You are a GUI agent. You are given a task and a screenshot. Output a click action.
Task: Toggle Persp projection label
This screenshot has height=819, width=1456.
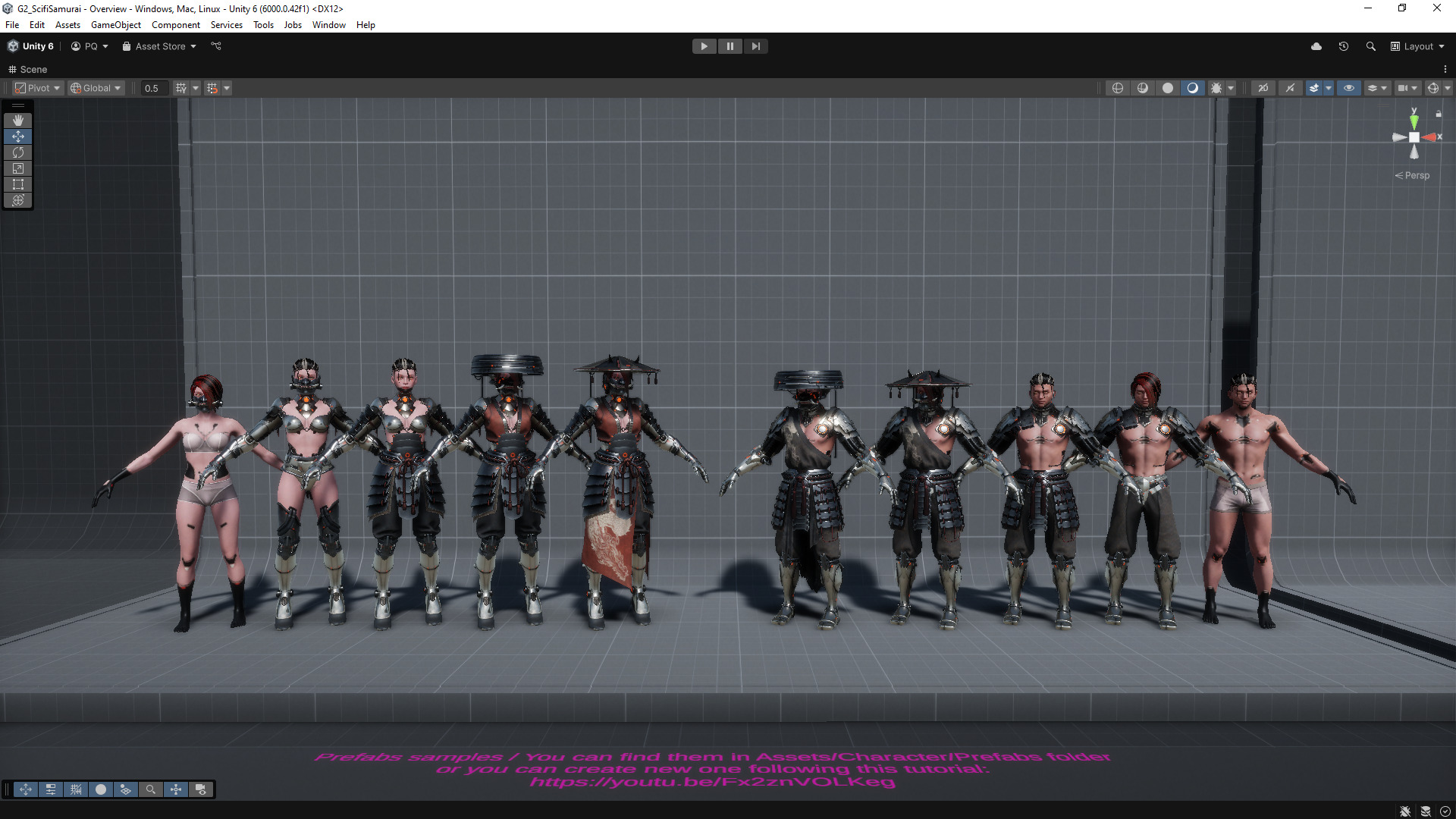(x=1412, y=175)
